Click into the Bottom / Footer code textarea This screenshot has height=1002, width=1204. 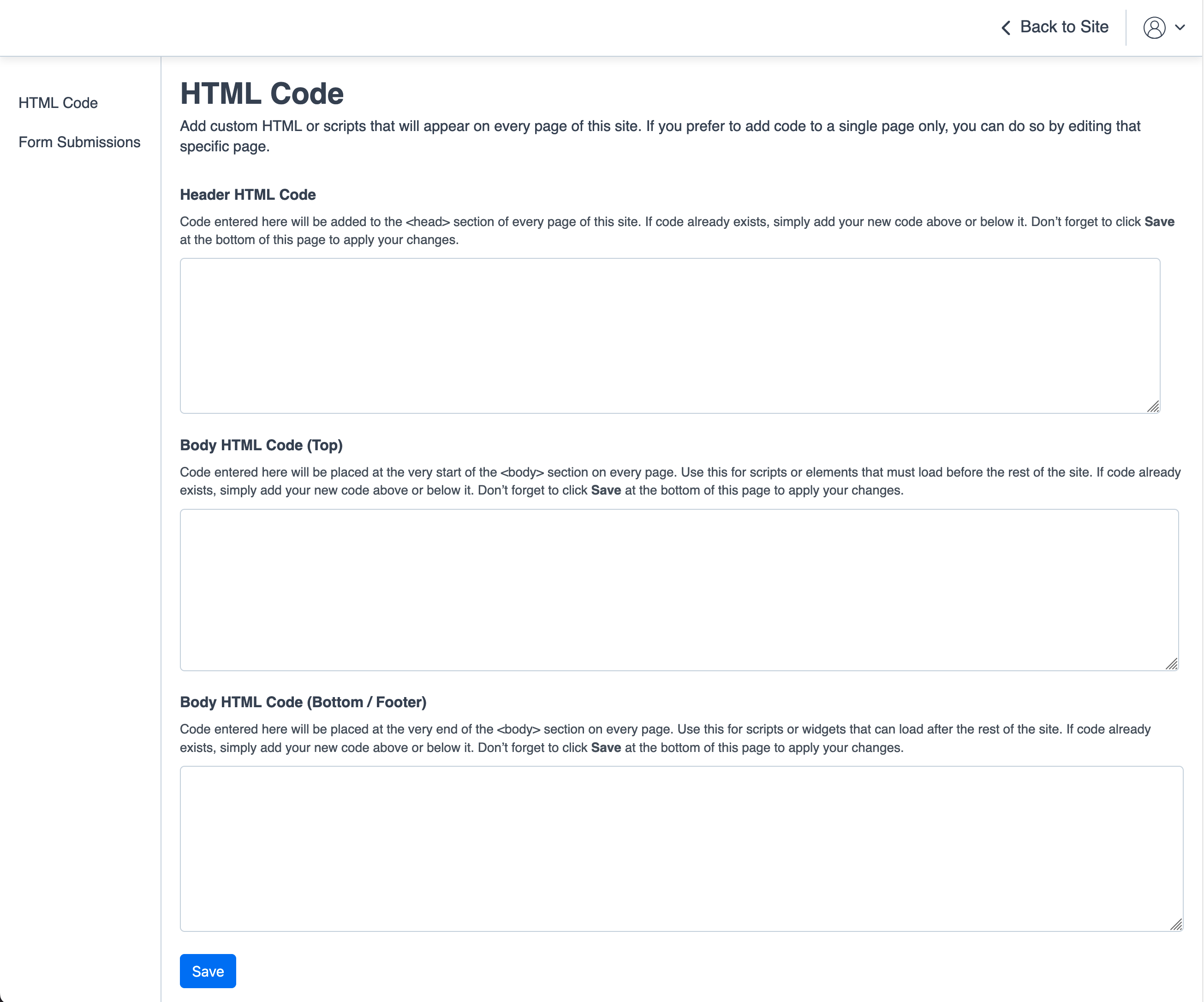pyautogui.click(x=681, y=848)
